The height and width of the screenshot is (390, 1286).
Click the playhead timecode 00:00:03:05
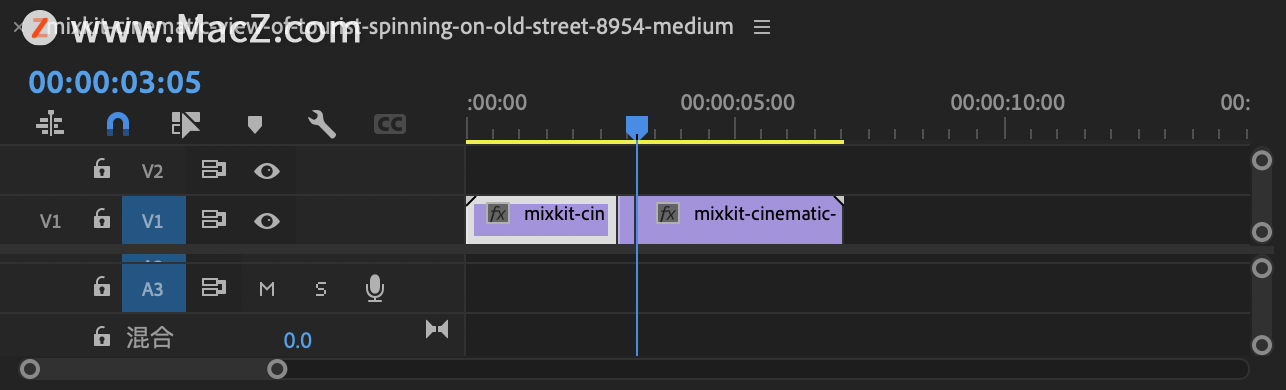click(115, 82)
